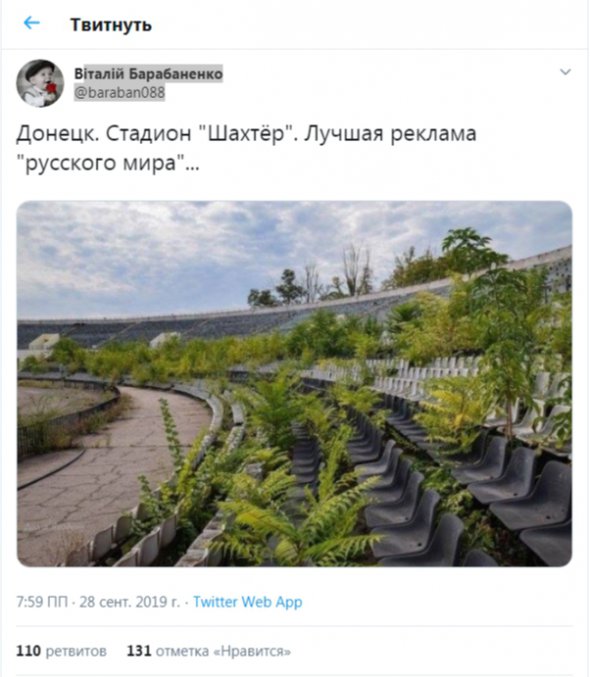Click the tweet text starting with Донецк
The width and height of the screenshot is (590, 677).
(x=246, y=148)
